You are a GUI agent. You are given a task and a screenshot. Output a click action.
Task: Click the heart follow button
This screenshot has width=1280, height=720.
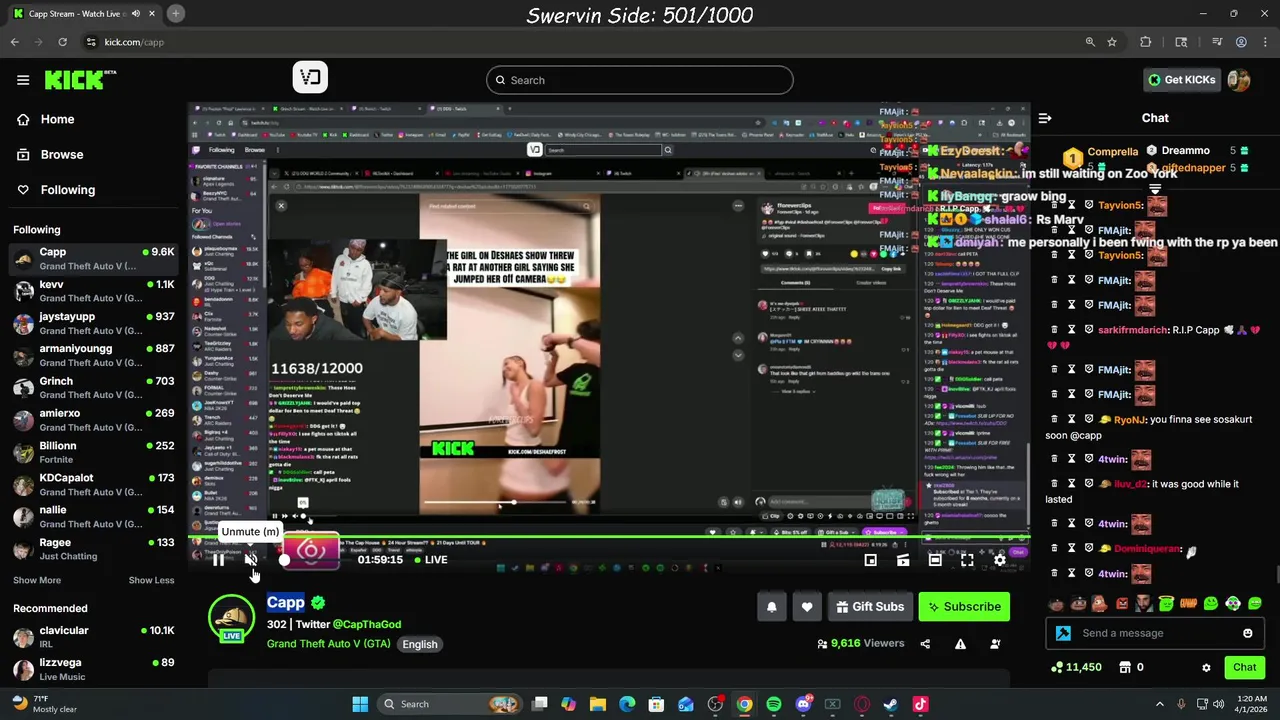pos(807,606)
